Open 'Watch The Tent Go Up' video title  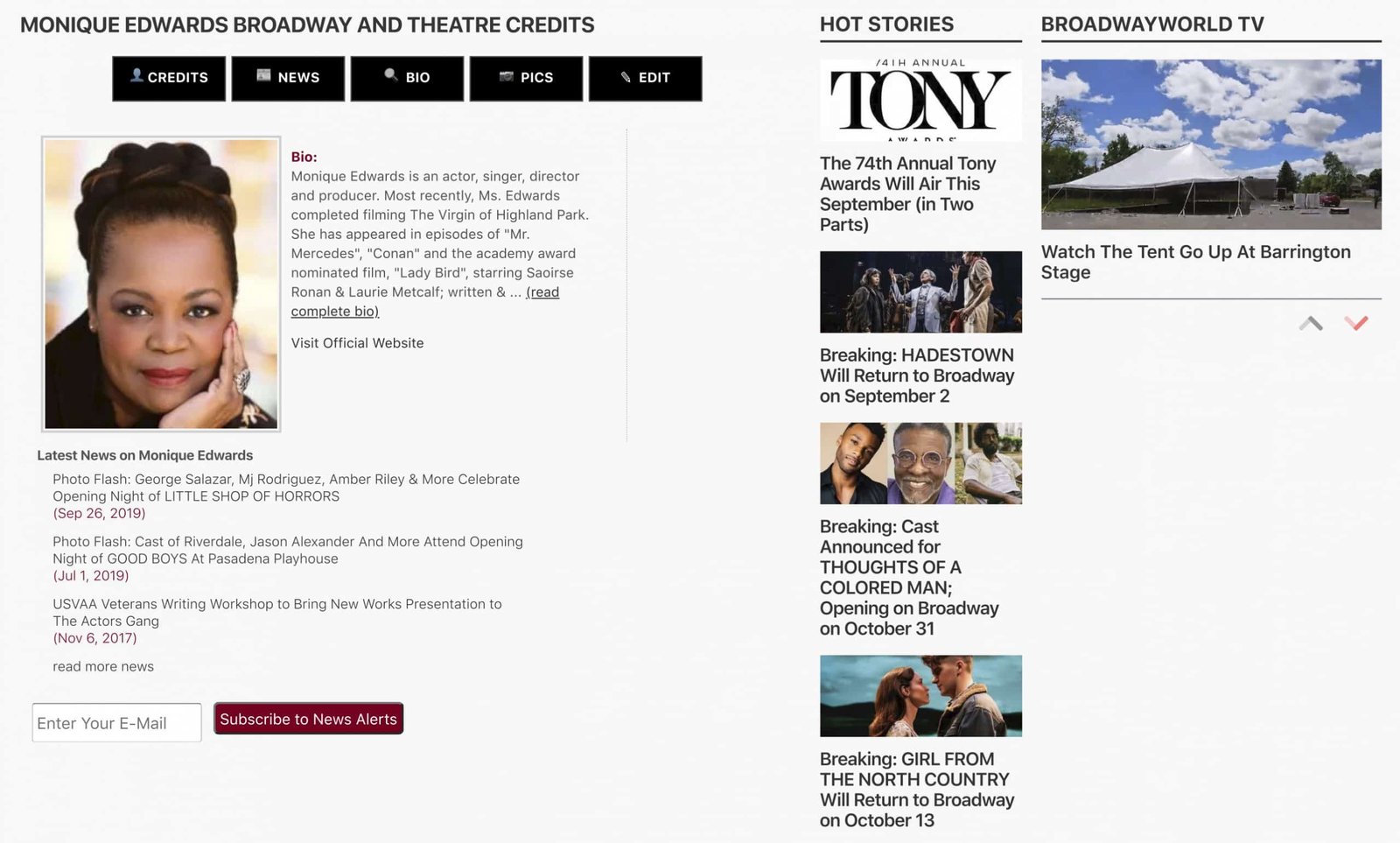pos(1196,262)
